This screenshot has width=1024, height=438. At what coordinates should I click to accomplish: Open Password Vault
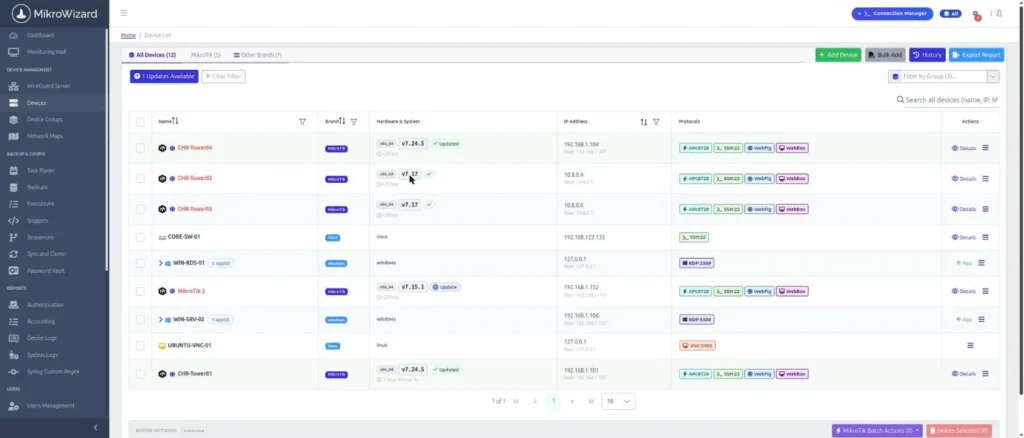coord(46,271)
